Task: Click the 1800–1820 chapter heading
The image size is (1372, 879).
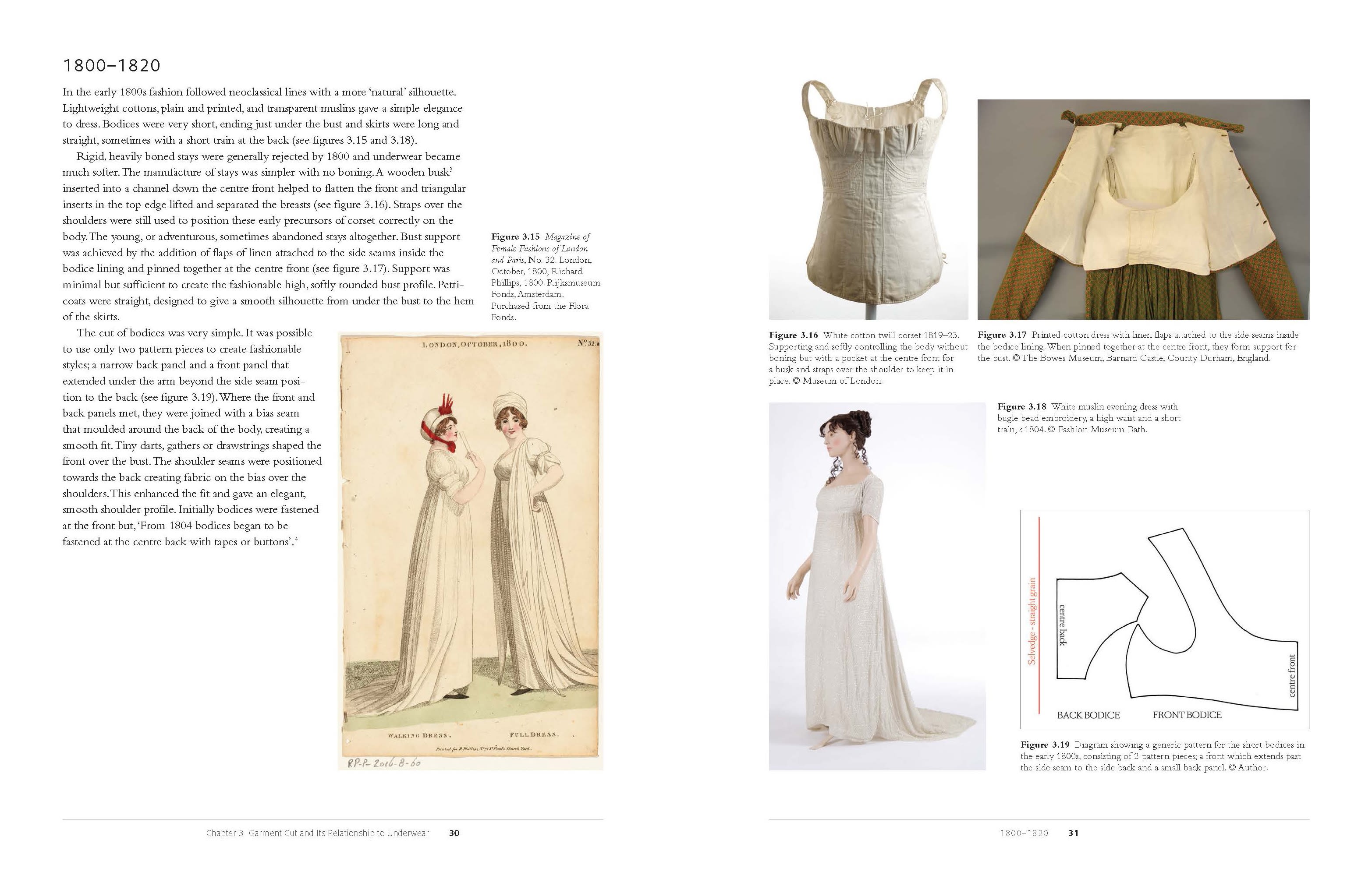Action: tap(112, 64)
